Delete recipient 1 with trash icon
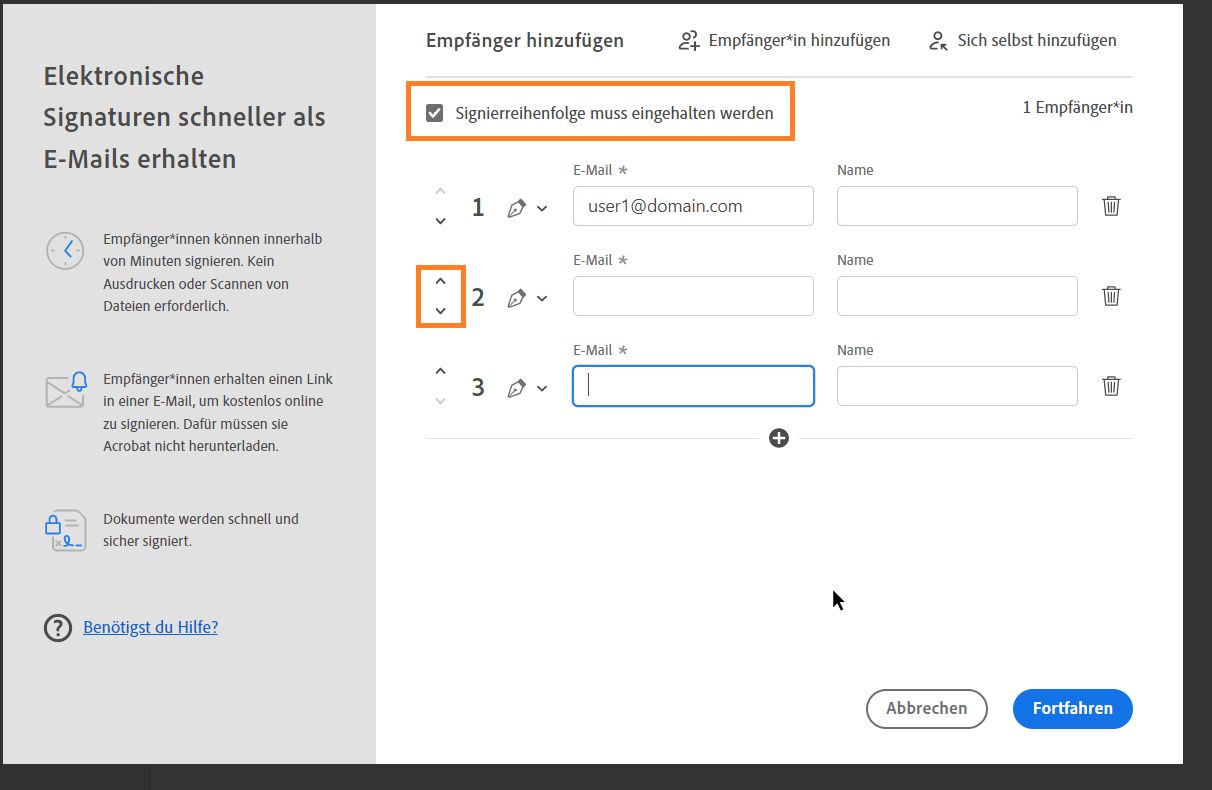Image resolution: width=1212 pixels, height=790 pixels. pyautogui.click(x=1111, y=206)
